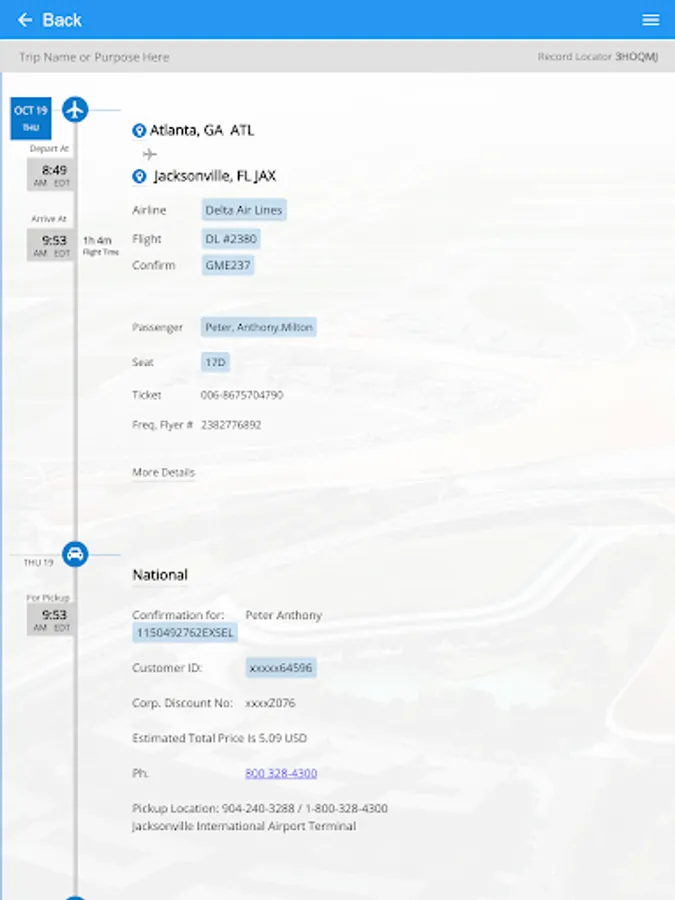Tap the Back label text

pos(62,20)
